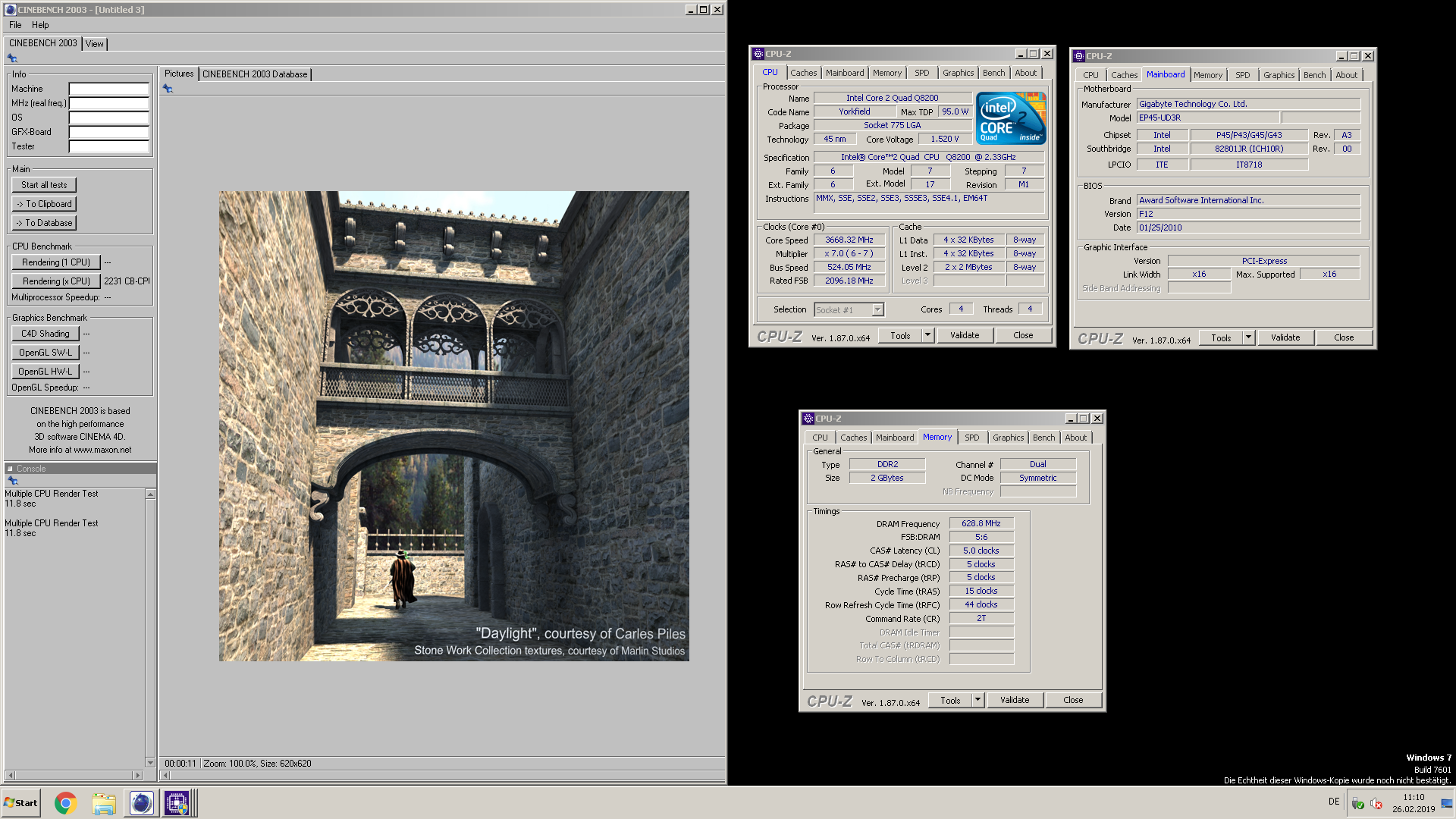Screen dimensions: 1456x819
Task: Select the CPU-Z taskbar icon
Action: [x=177, y=803]
